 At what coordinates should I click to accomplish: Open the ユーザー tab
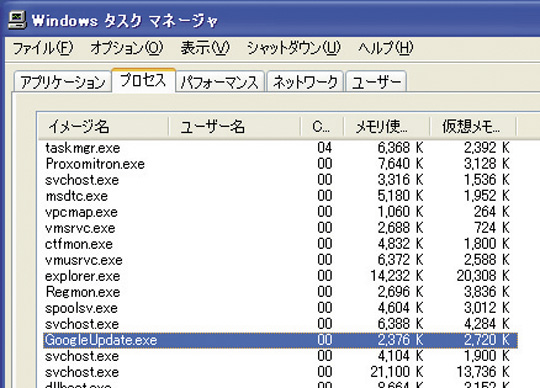click(376, 82)
